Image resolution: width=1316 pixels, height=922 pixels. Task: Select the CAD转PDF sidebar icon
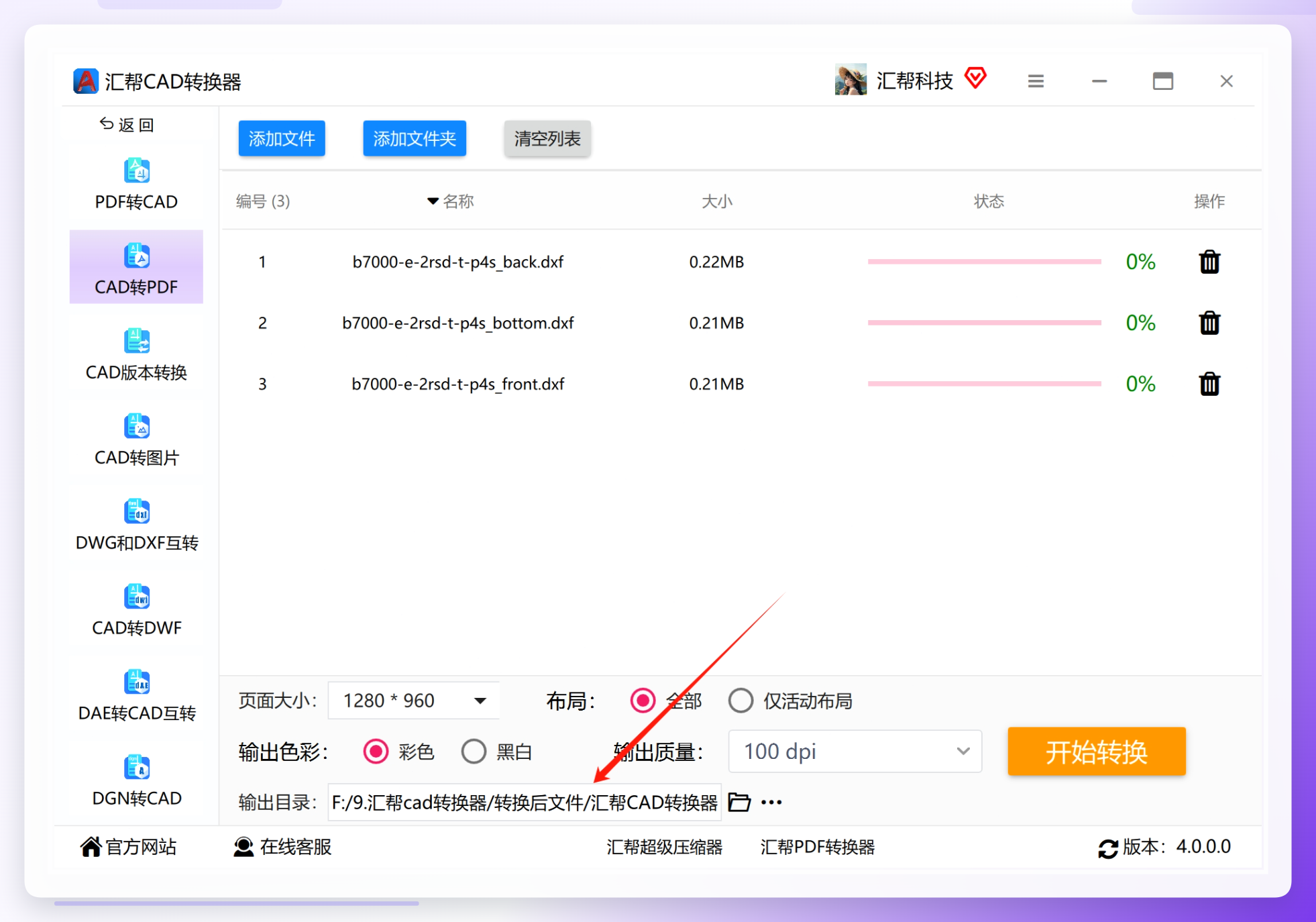(137, 256)
